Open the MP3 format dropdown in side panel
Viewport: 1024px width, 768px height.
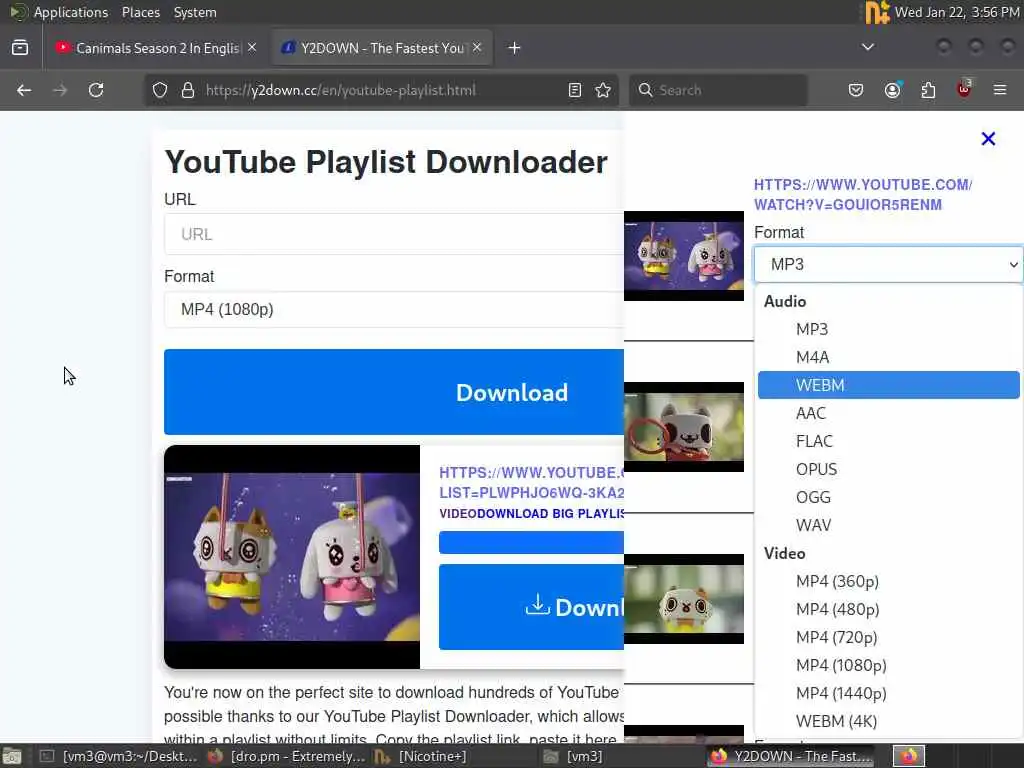888,264
